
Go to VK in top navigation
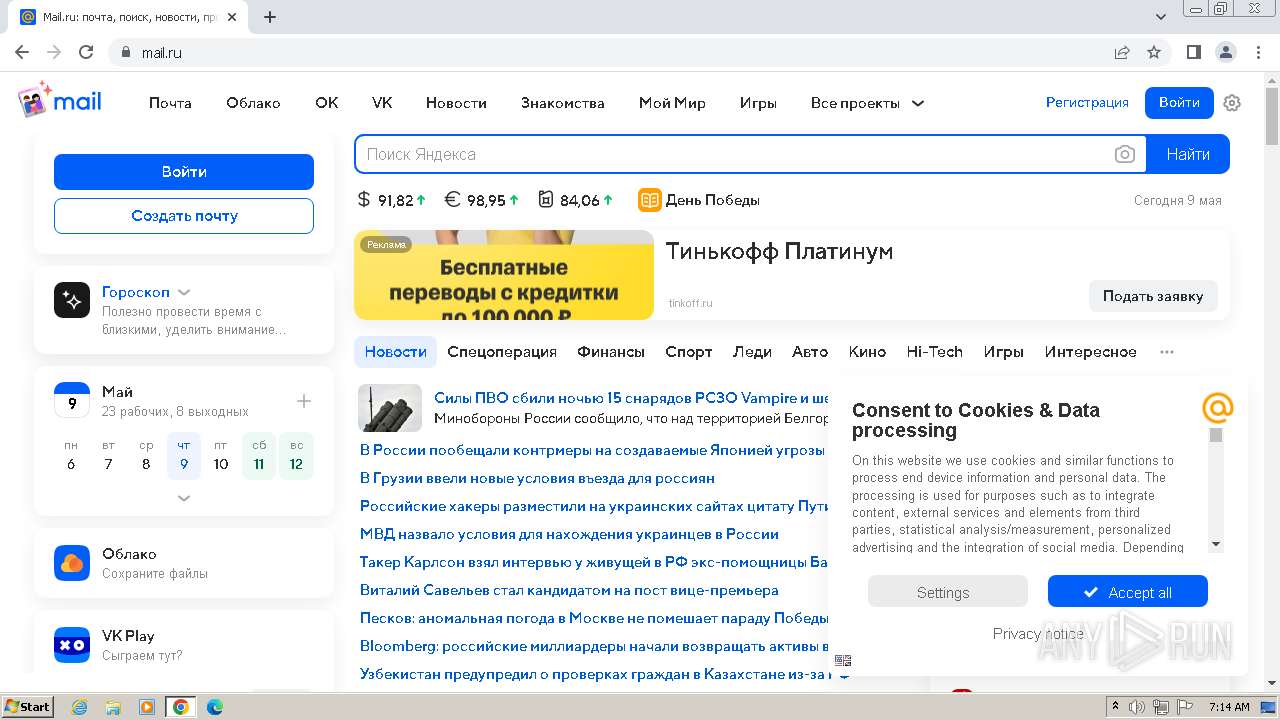click(x=382, y=103)
